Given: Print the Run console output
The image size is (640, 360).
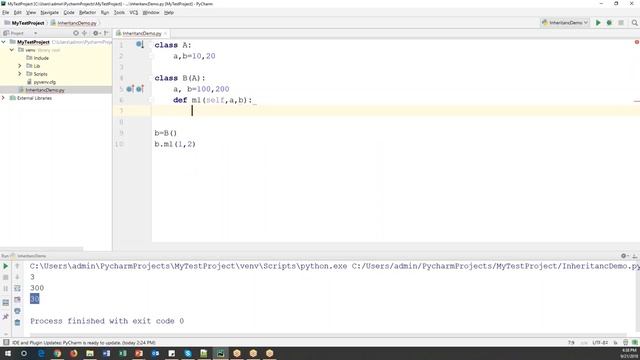Looking at the screenshot, I should click(x=17, y=311).
